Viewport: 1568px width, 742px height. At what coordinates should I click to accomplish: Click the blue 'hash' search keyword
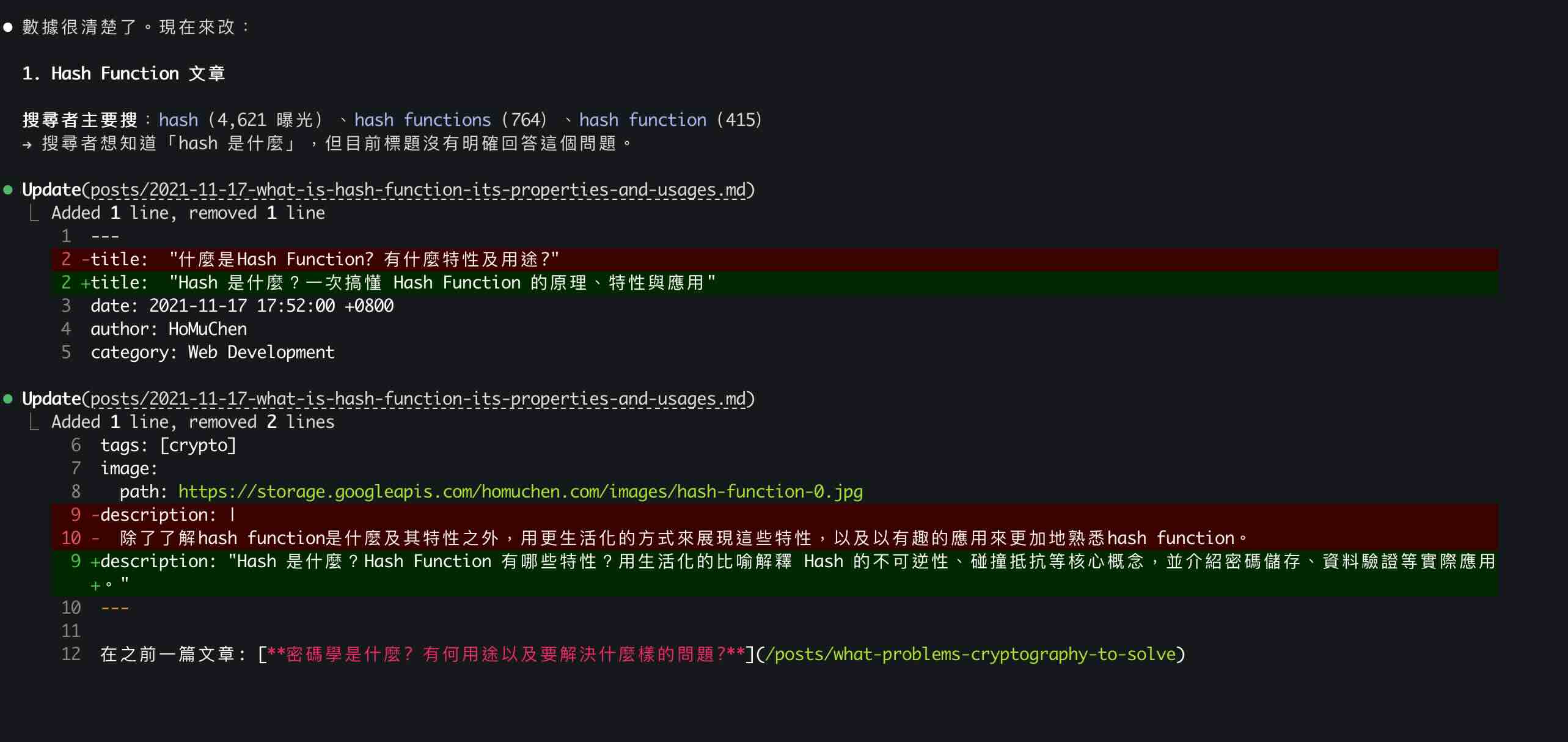tap(178, 120)
